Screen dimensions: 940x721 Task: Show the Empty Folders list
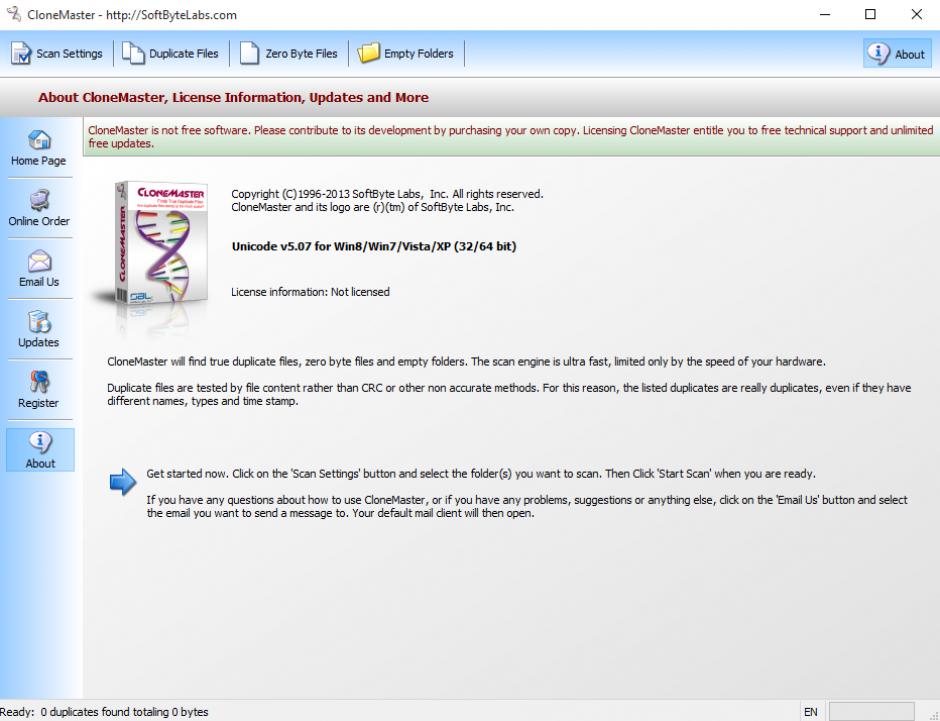pyautogui.click(x=406, y=54)
